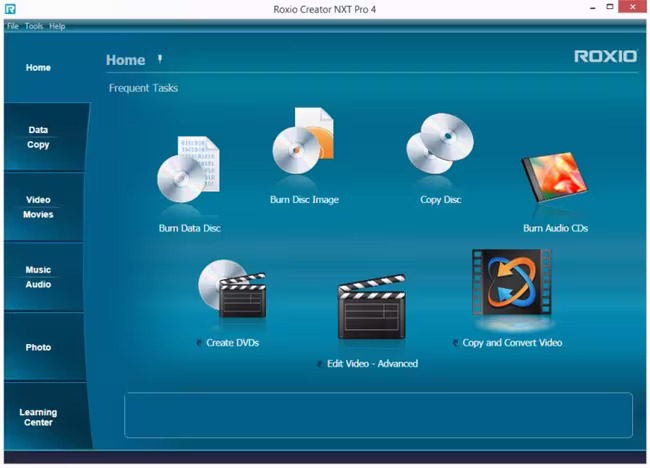Open the Create DVDs clapperboard disc icon
This screenshot has width=650, height=468.
(232, 289)
